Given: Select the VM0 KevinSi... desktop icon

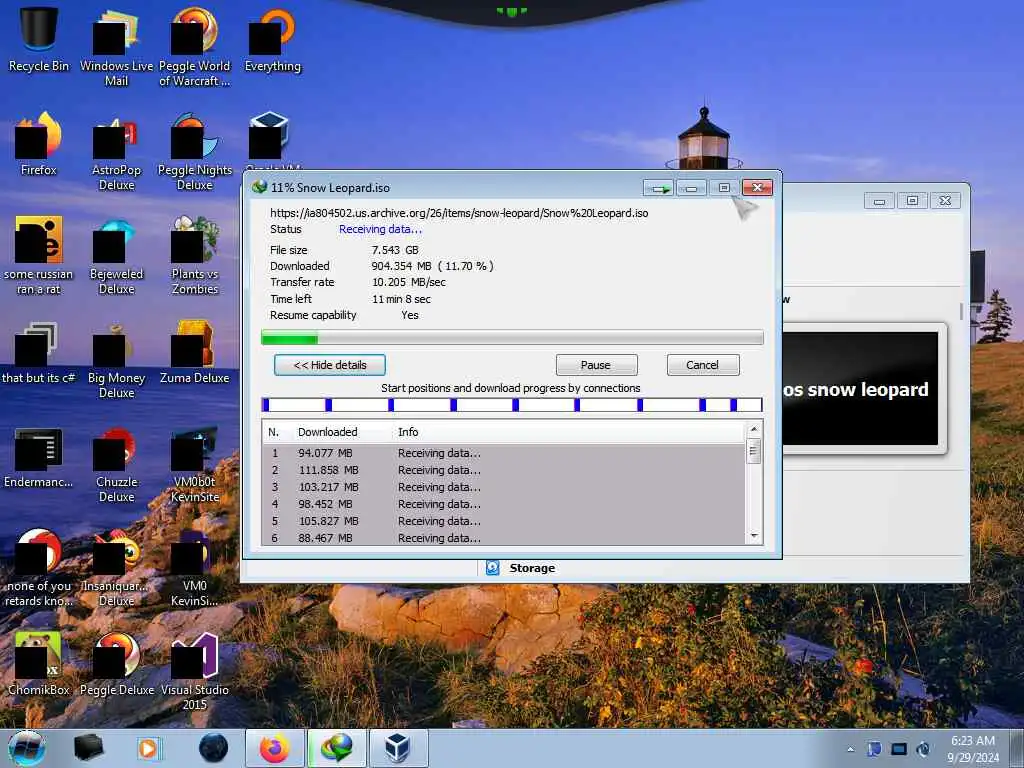Looking at the screenshot, I should (195, 568).
